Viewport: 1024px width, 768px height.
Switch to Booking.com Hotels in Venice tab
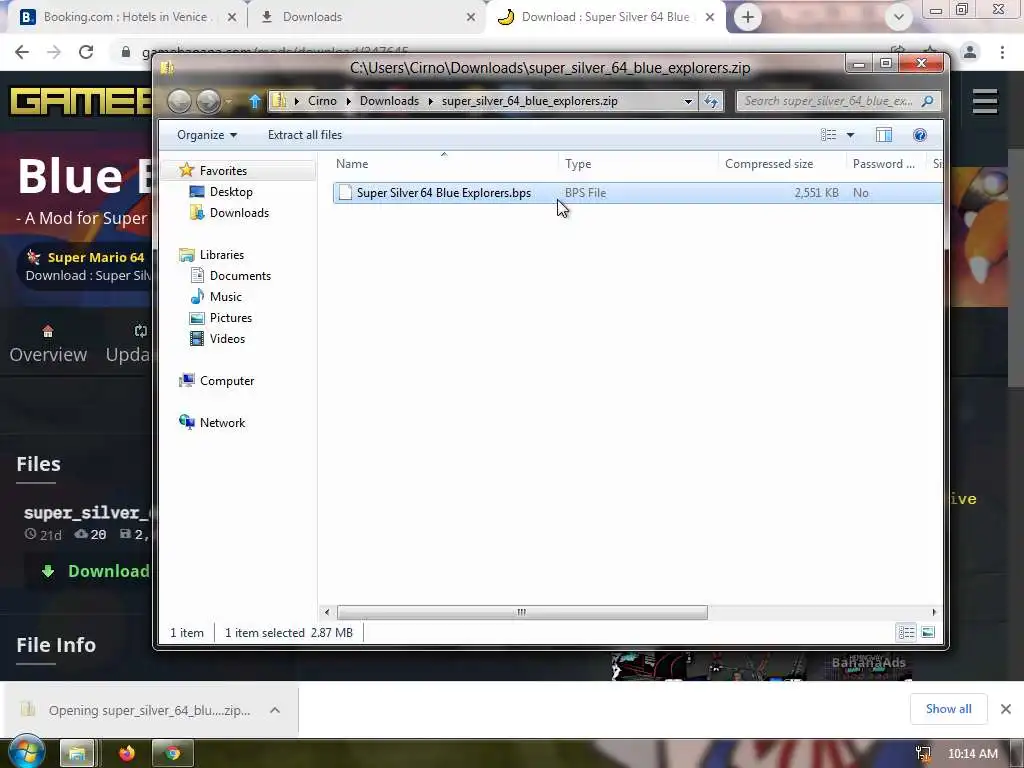126,17
